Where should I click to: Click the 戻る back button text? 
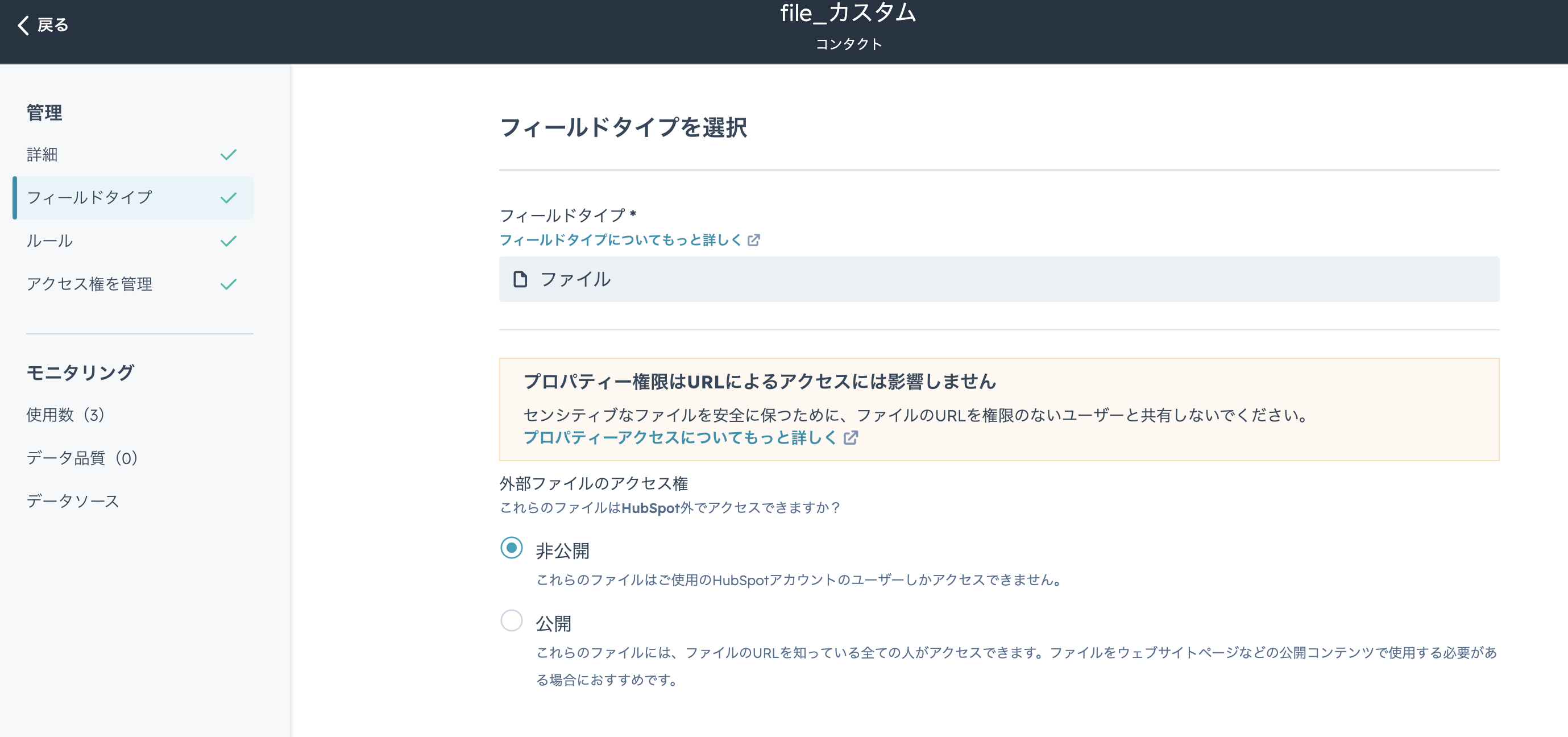coord(53,25)
